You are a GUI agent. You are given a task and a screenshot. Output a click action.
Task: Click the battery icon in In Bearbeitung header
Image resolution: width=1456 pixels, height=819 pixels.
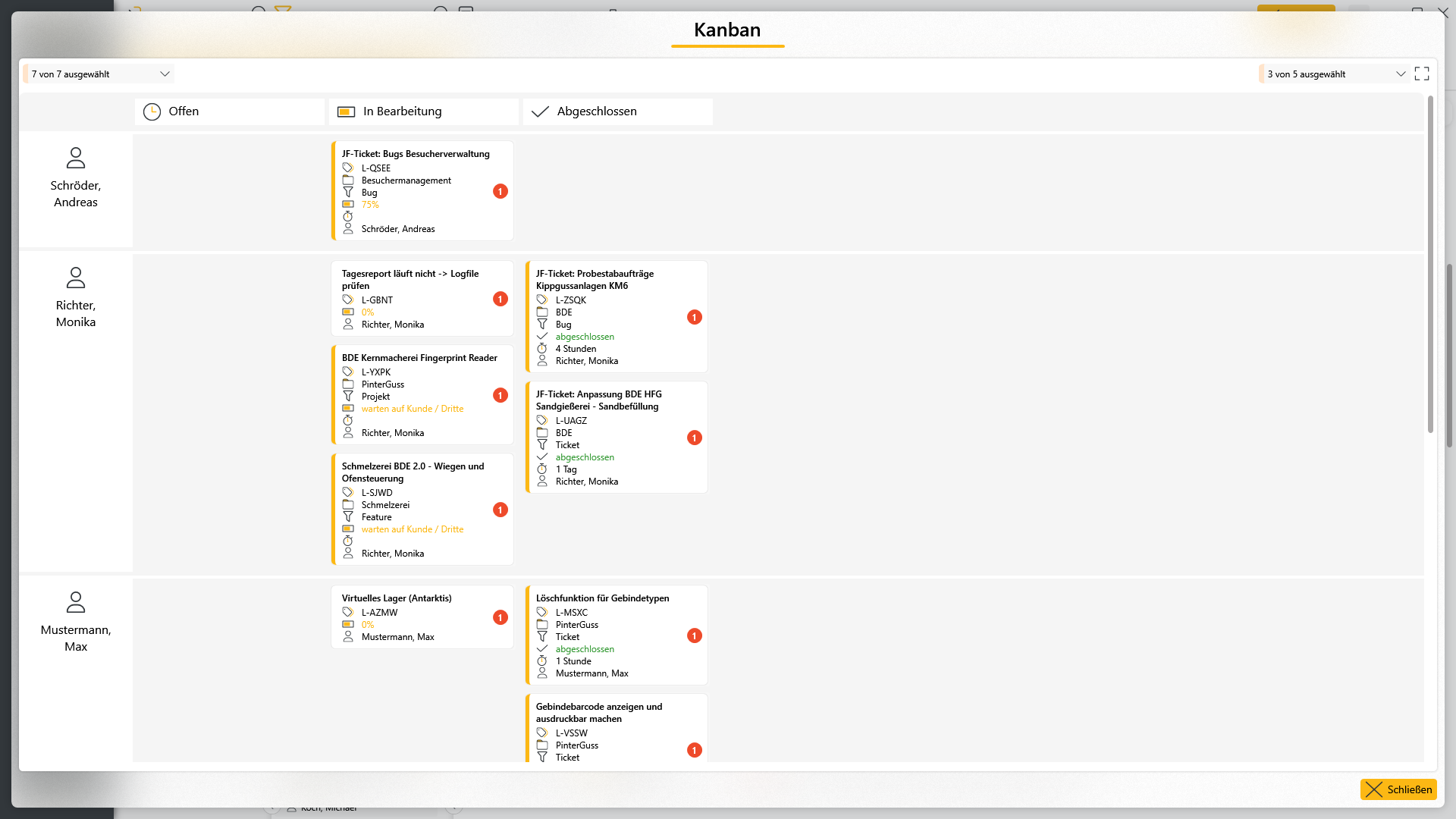point(346,111)
